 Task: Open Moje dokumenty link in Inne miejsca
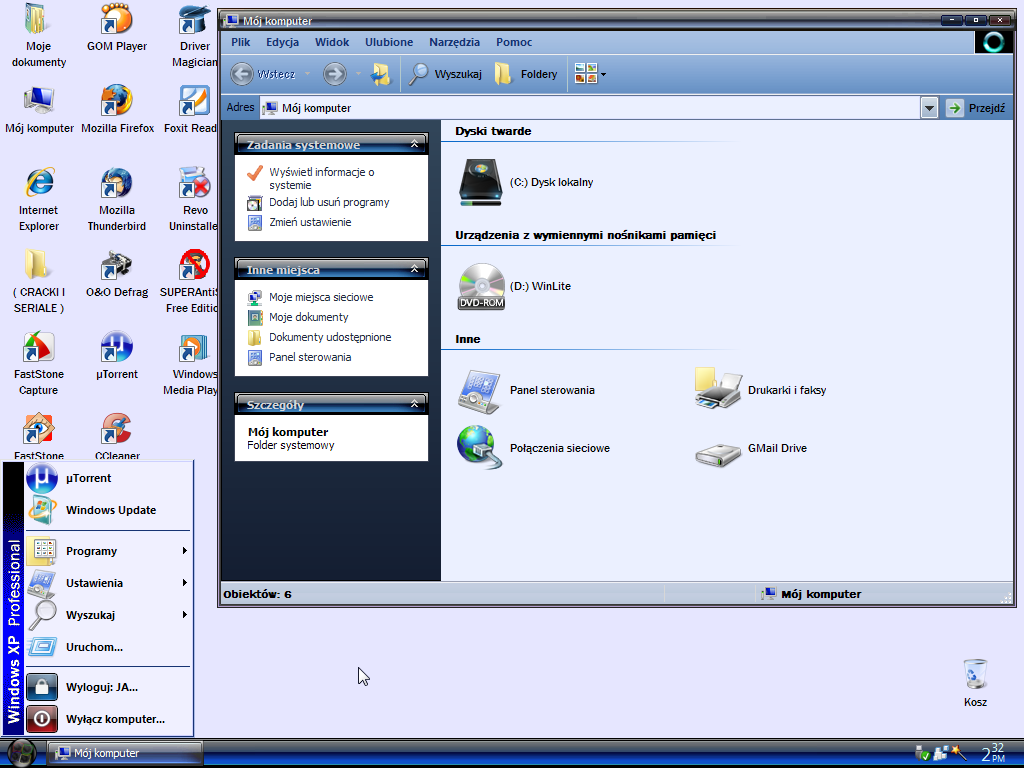pos(308,317)
